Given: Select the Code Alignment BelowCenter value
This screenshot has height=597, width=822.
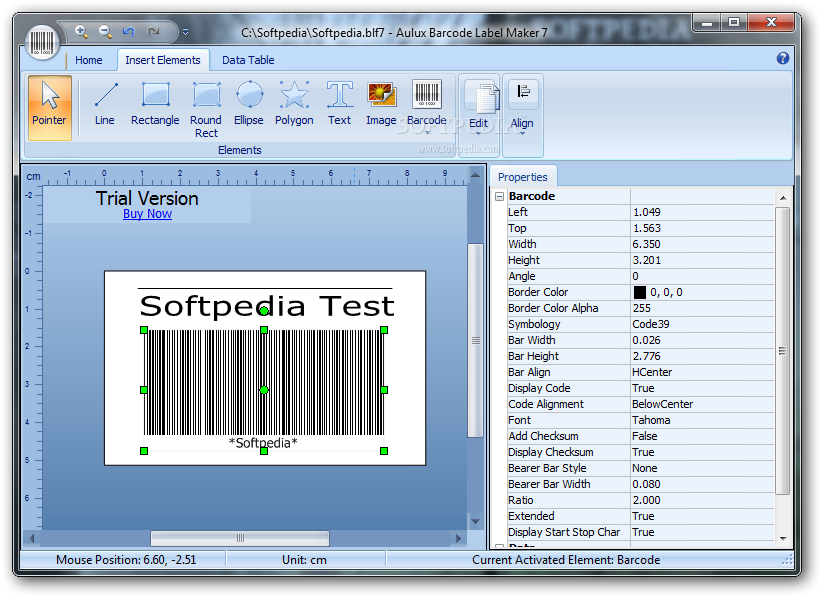Looking at the screenshot, I should (702, 404).
